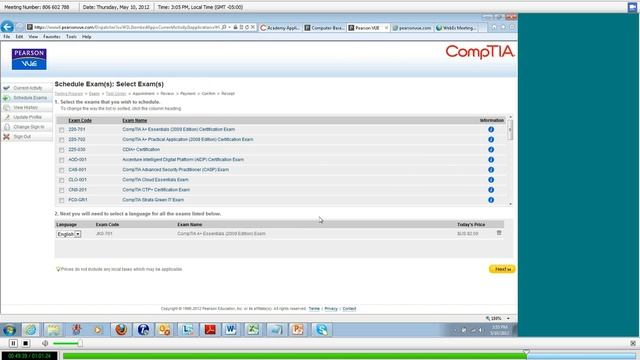Click the Windows Start orb
The image size is (640, 360).
point(9,329)
